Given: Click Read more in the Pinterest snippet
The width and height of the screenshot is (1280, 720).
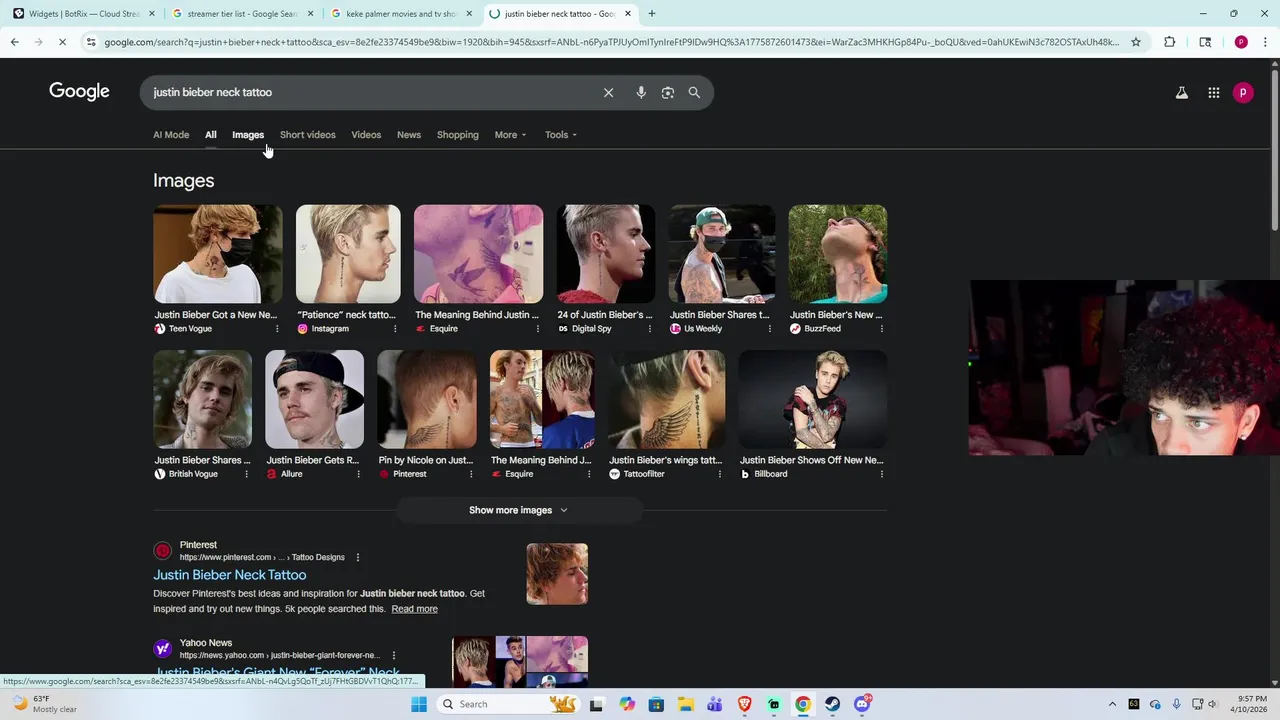Looking at the screenshot, I should coord(414,609).
